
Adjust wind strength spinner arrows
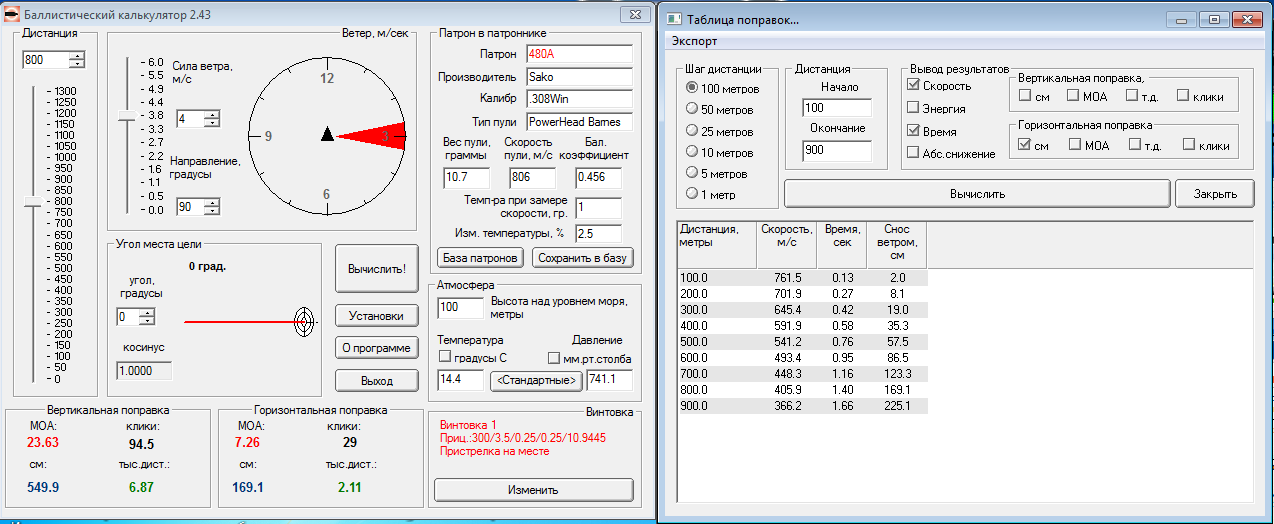pos(211,119)
